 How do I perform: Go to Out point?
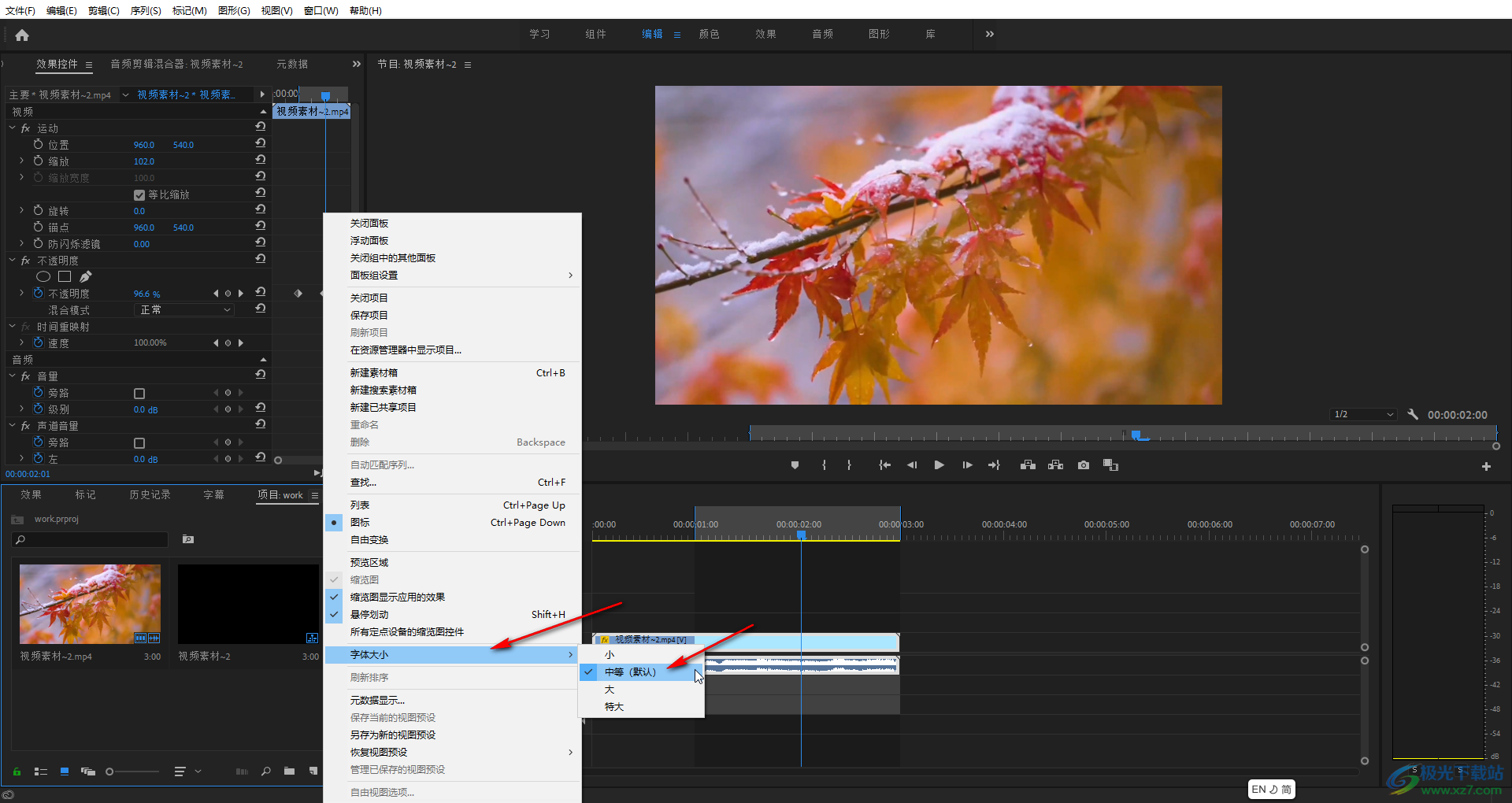click(x=994, y=465)
